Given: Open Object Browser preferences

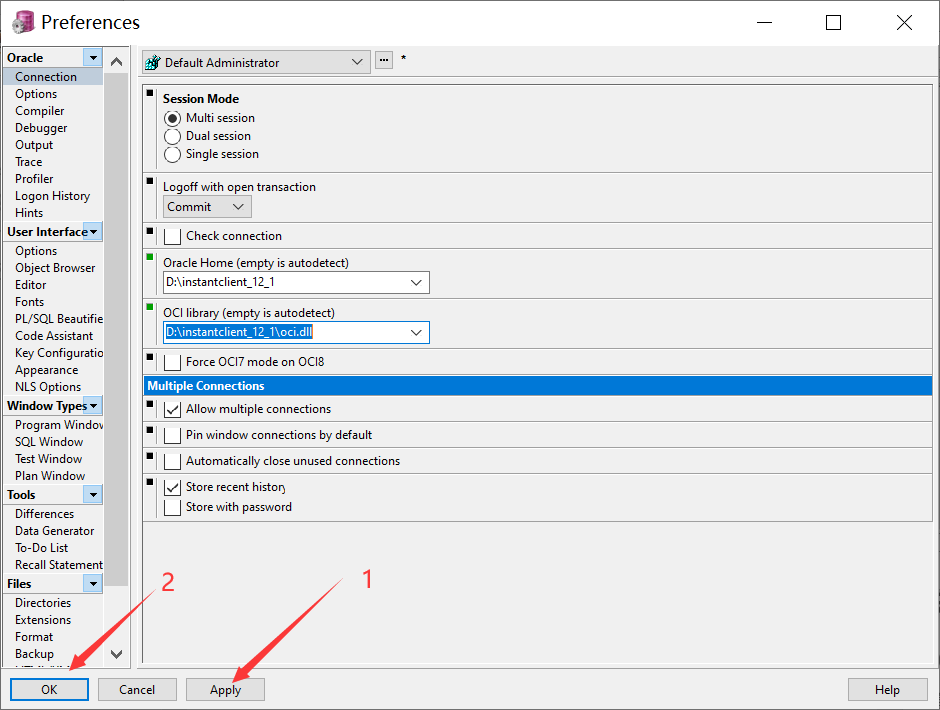Looking at the screenshot, I should pyautogui.click(x=55, y=268).
